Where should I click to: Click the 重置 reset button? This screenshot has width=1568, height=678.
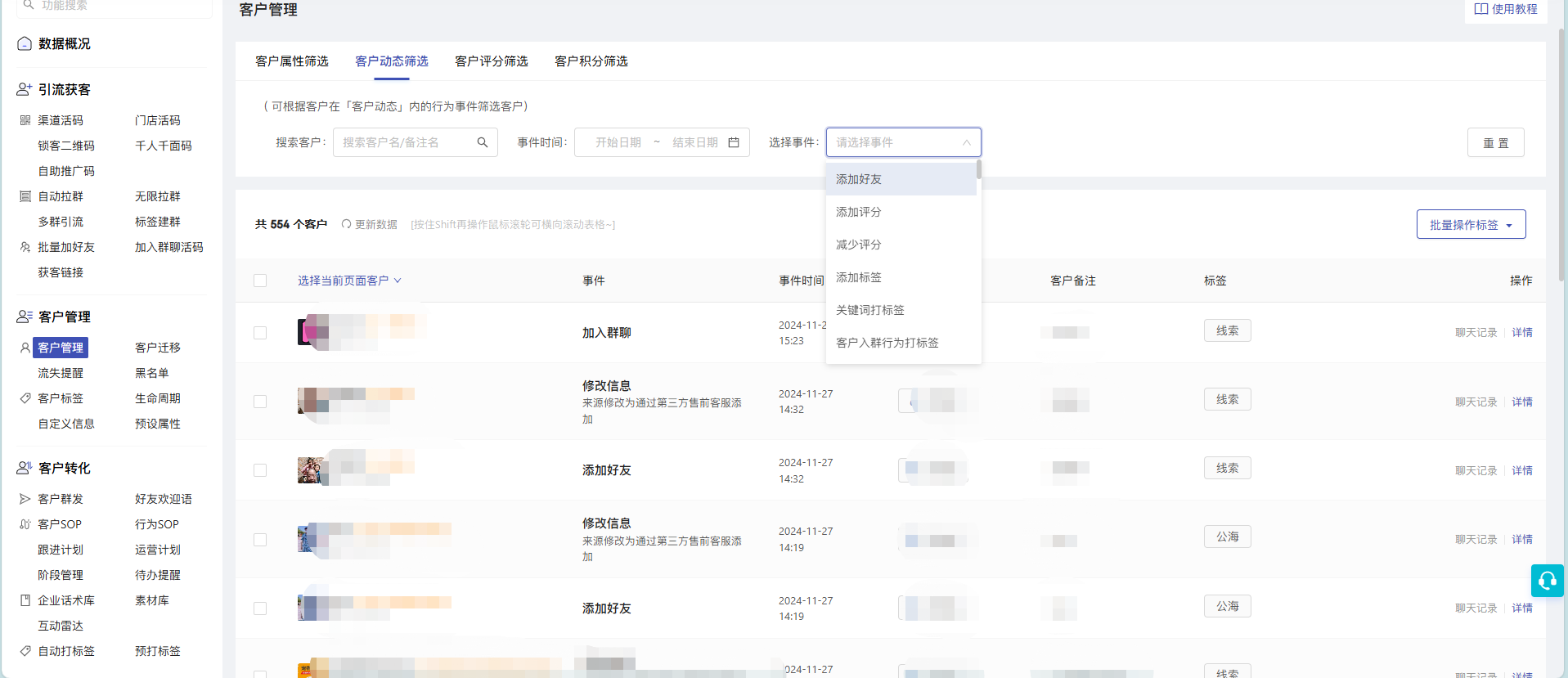pyautogui.click(x=1495, y=142)
